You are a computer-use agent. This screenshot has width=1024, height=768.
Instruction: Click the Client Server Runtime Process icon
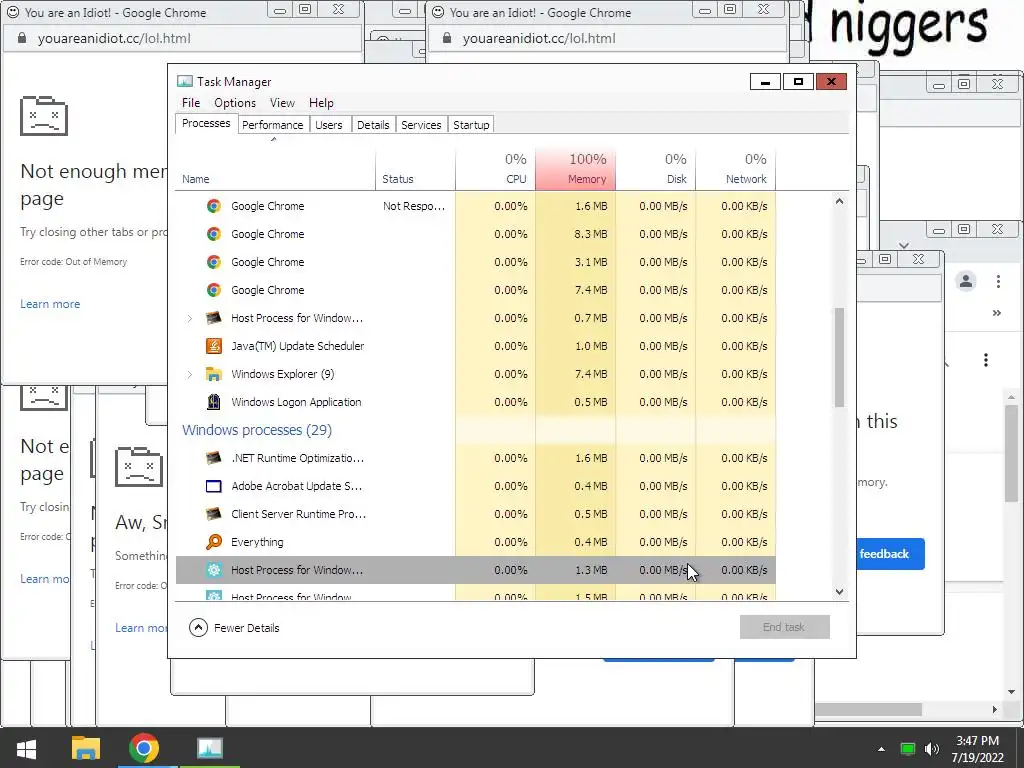pyautogui.click(x=214, y=515)
